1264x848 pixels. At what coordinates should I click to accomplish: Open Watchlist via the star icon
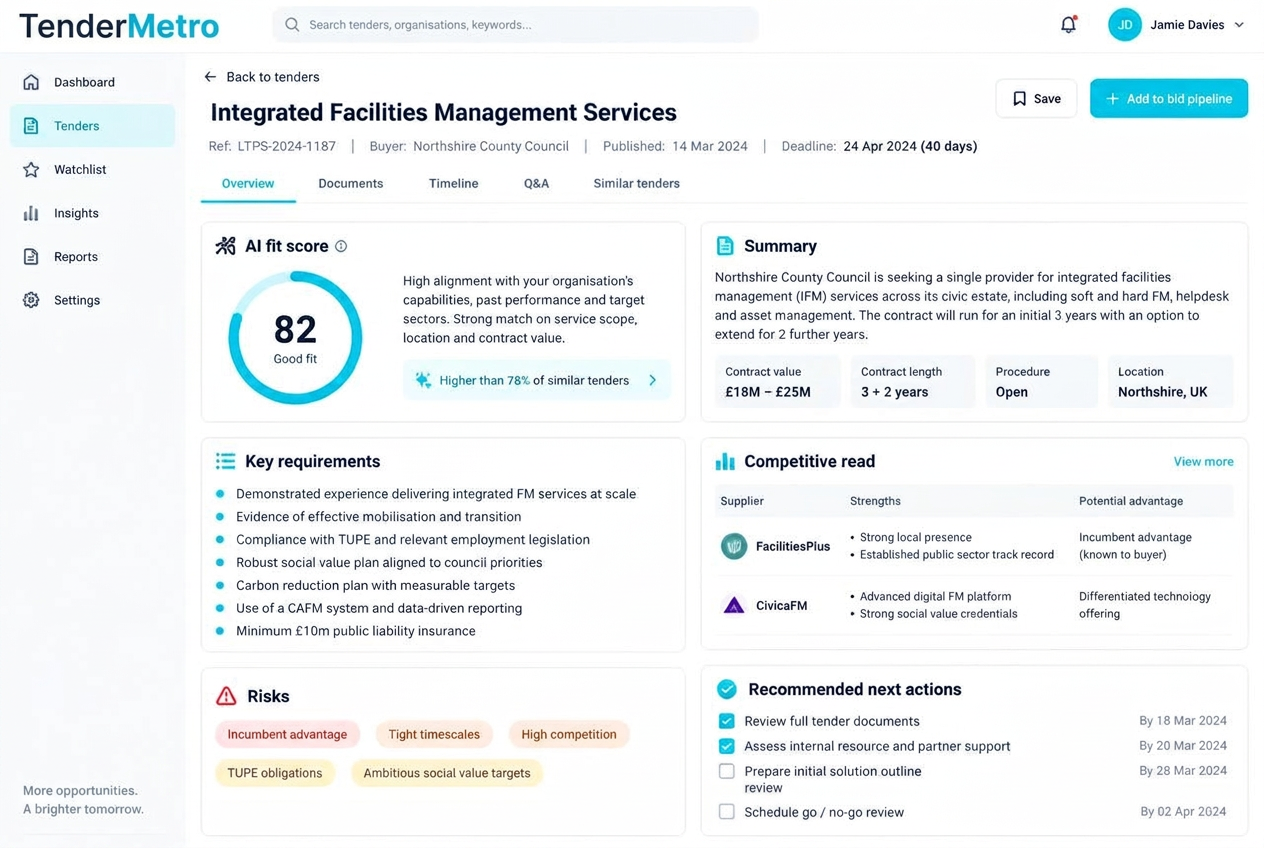(x=31, y=169)
